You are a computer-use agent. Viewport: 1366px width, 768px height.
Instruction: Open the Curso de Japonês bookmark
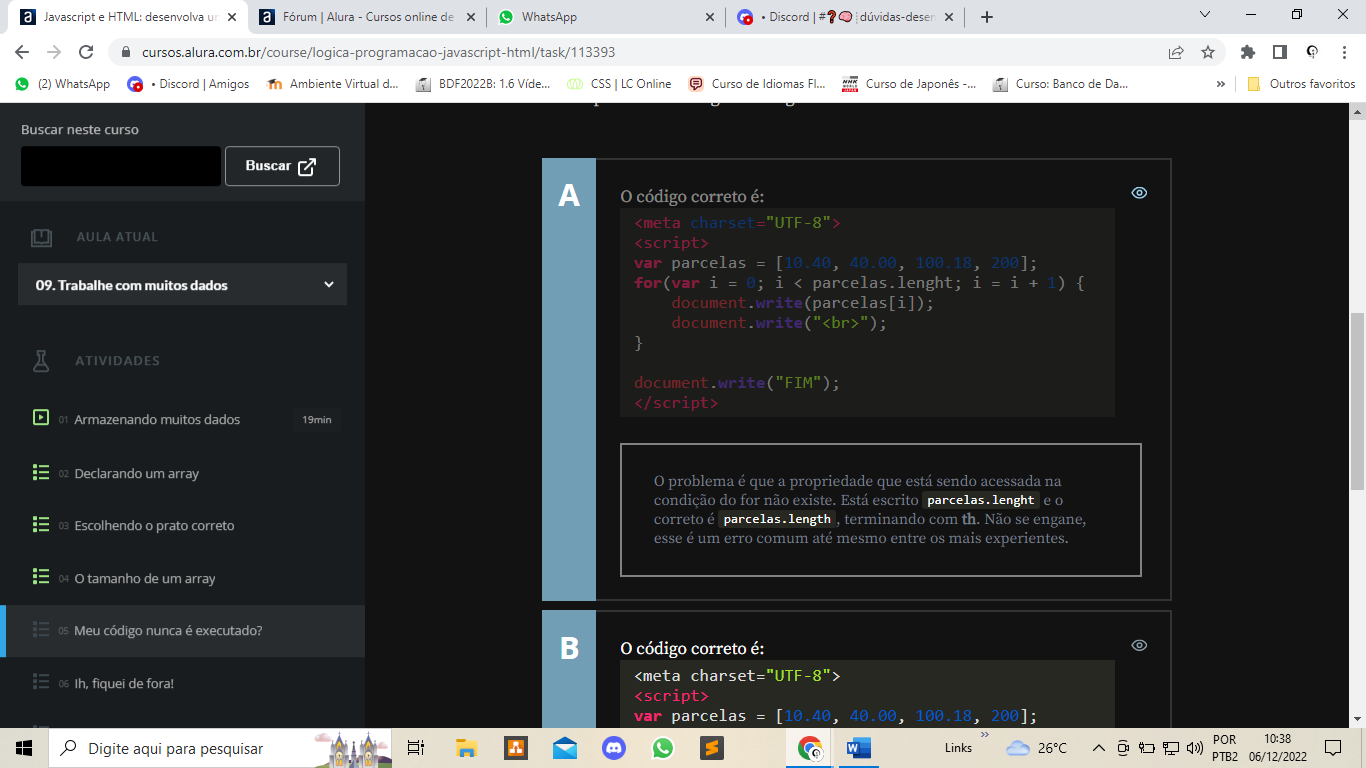point(910,84)
